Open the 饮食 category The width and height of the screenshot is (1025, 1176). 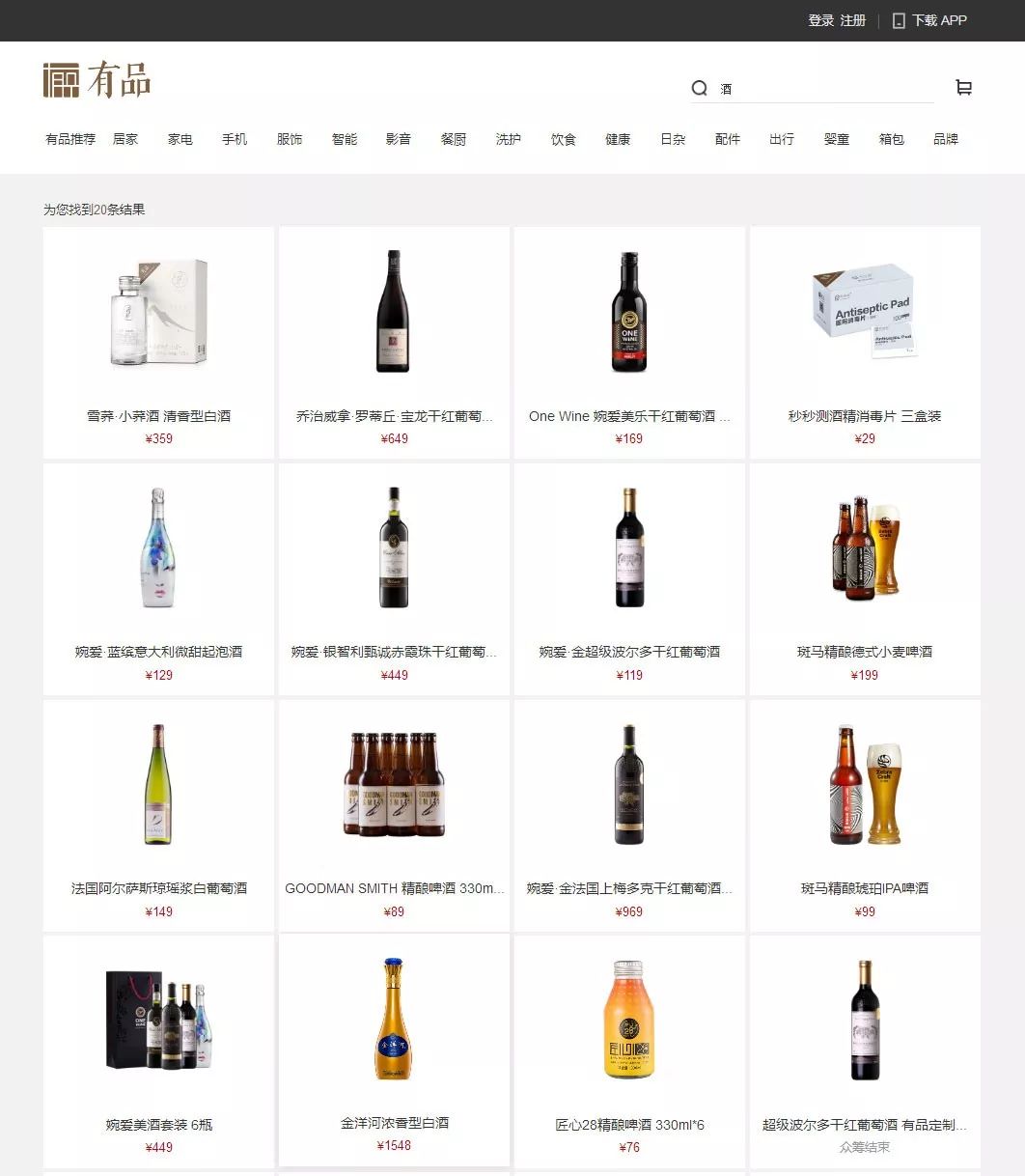[564, 139]
